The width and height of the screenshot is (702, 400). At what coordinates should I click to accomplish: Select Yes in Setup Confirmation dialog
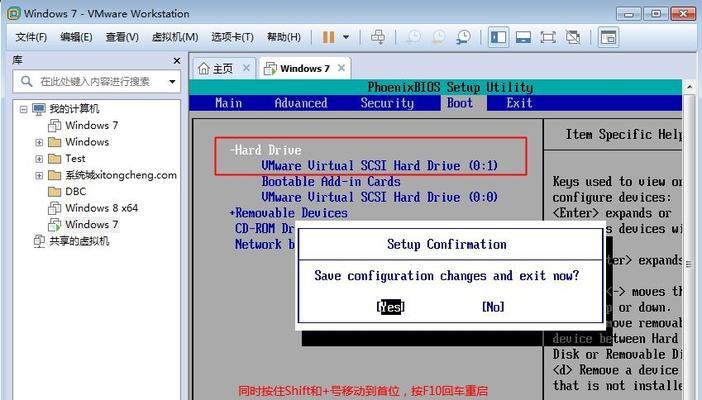tap(390, 307)
